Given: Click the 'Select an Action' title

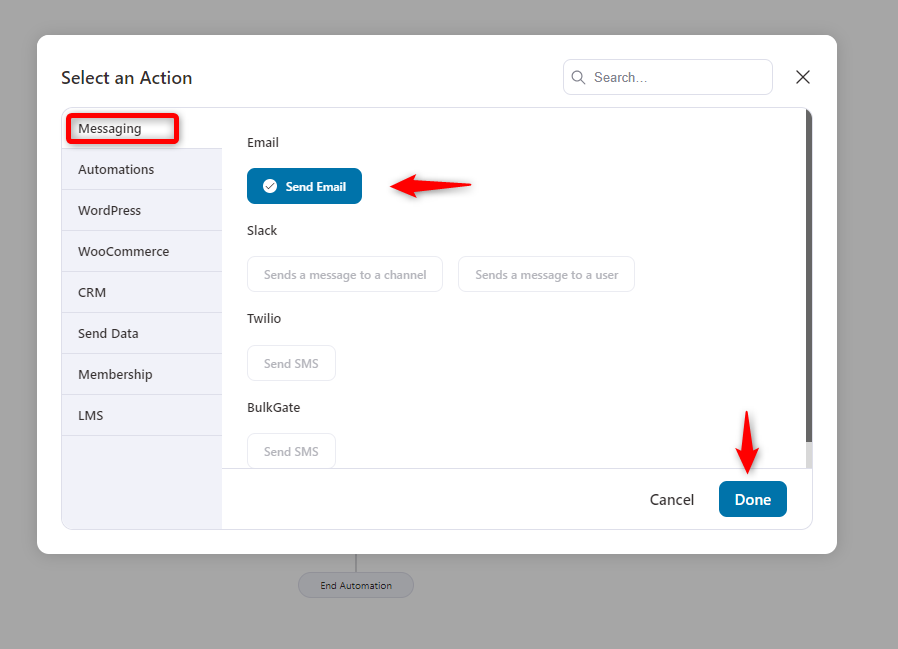Looking at the screenshot, I should [127, 78].
